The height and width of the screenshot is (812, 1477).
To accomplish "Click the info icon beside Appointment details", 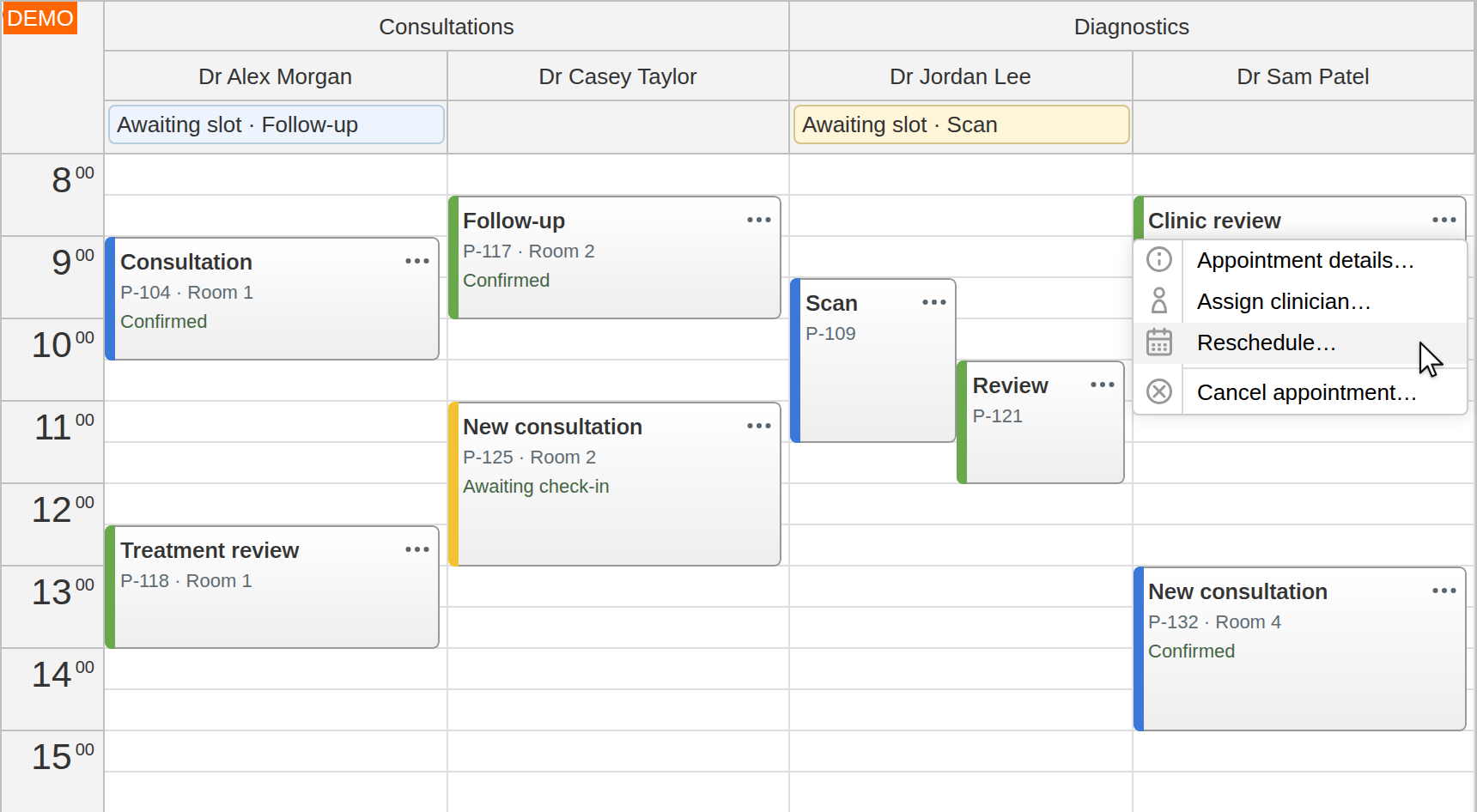I will tap(1159, 259).
